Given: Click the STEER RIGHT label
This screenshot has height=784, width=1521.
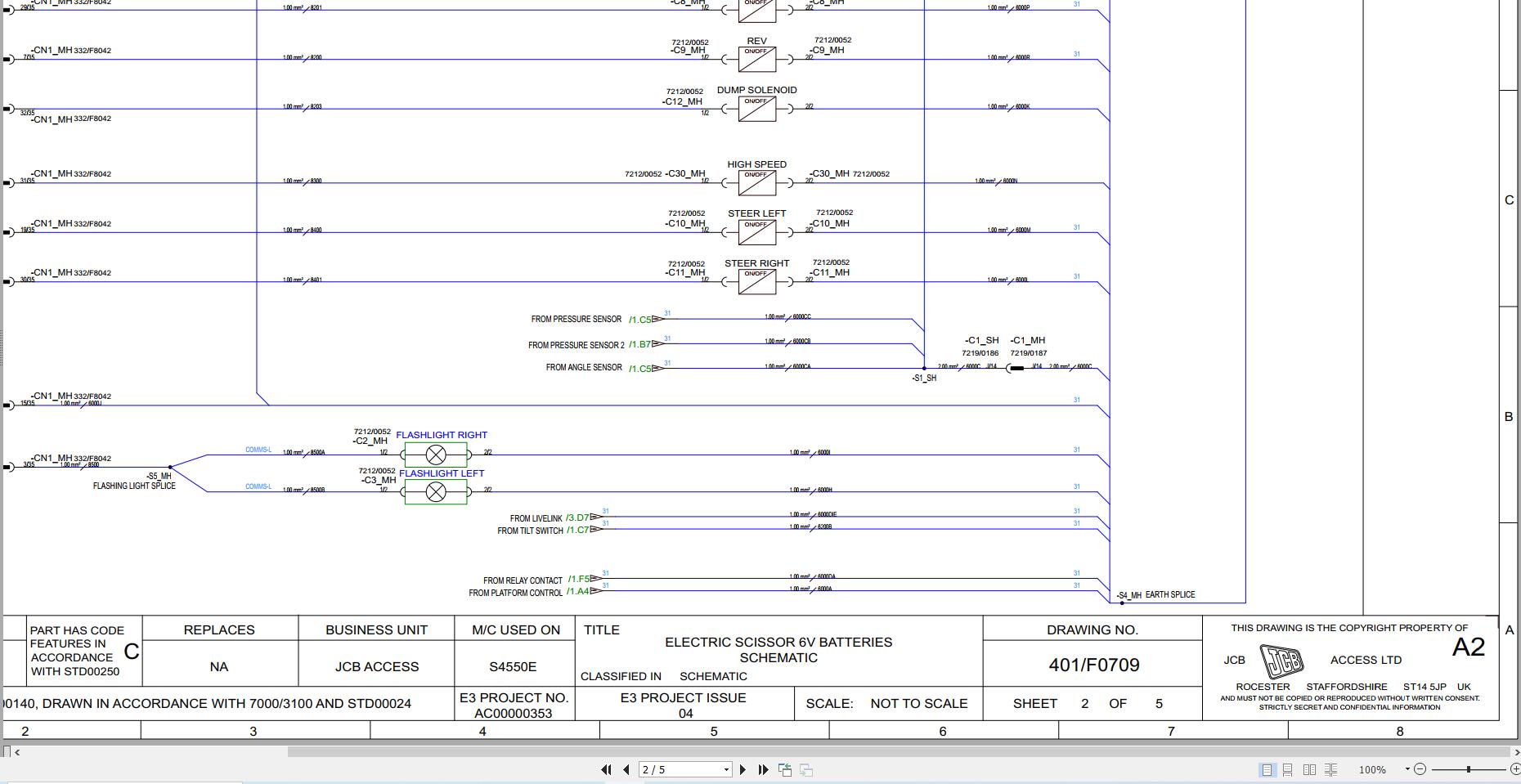Looking at the screenshot, I should click(x=757, y=264).
